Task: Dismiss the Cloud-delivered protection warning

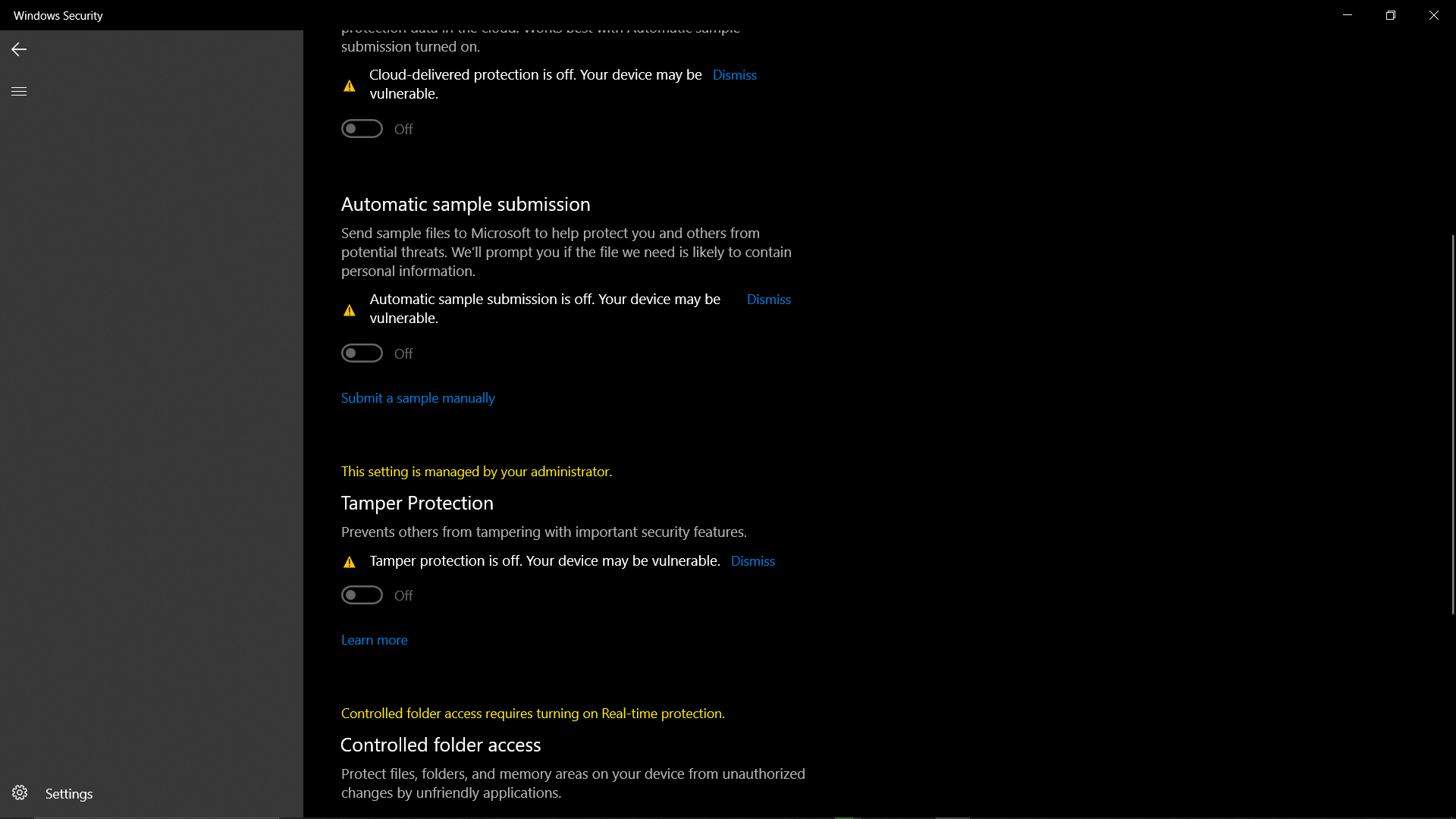Action: tap(734, 74)
